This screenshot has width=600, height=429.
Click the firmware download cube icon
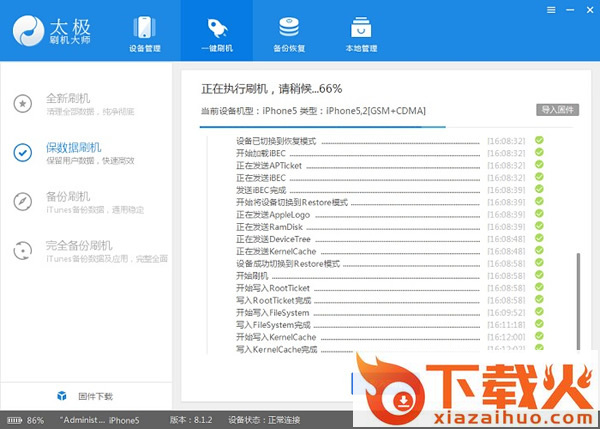pyautogui.click(x=62, y=395)
